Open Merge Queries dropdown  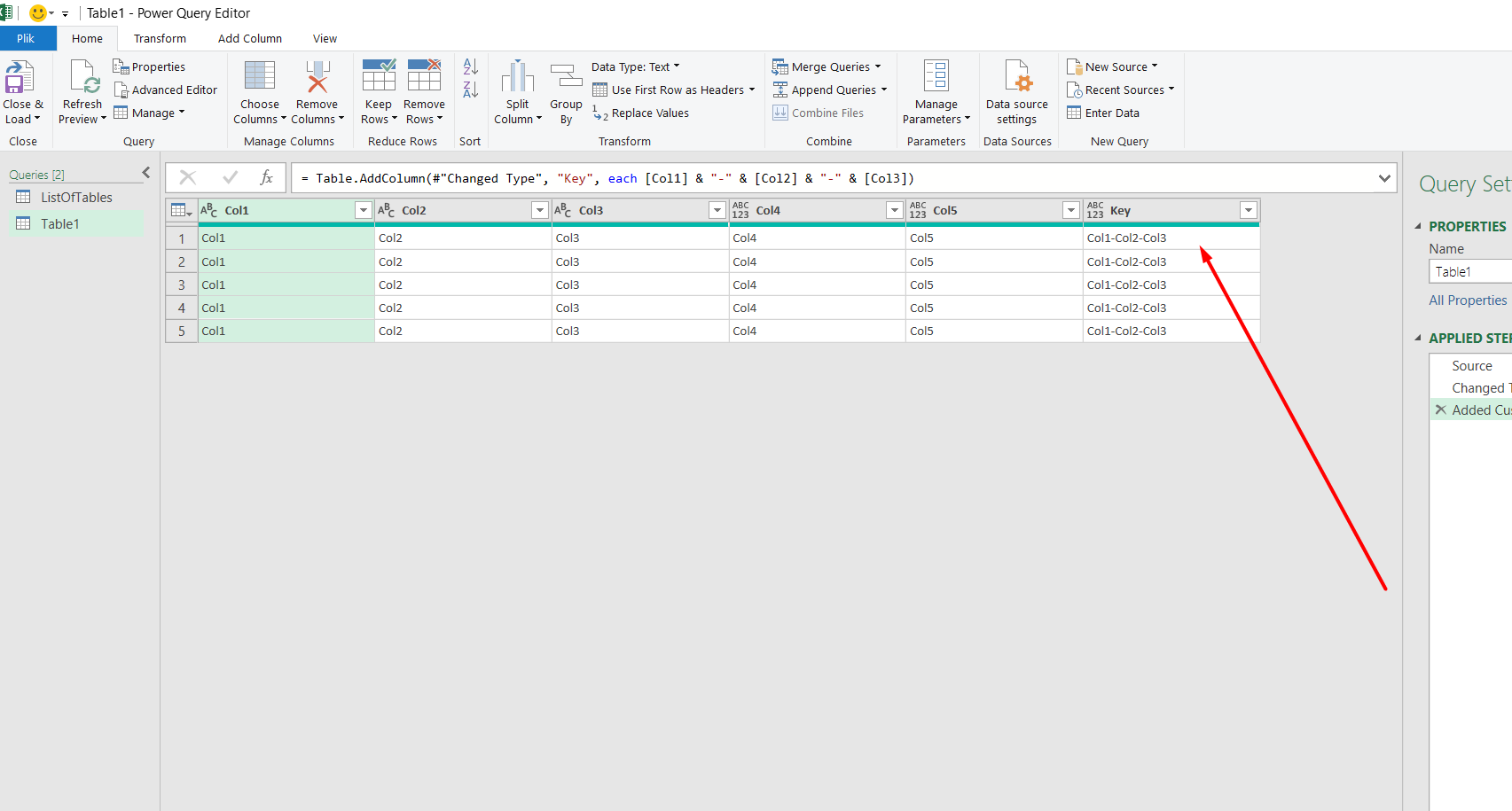pos(827,66)
